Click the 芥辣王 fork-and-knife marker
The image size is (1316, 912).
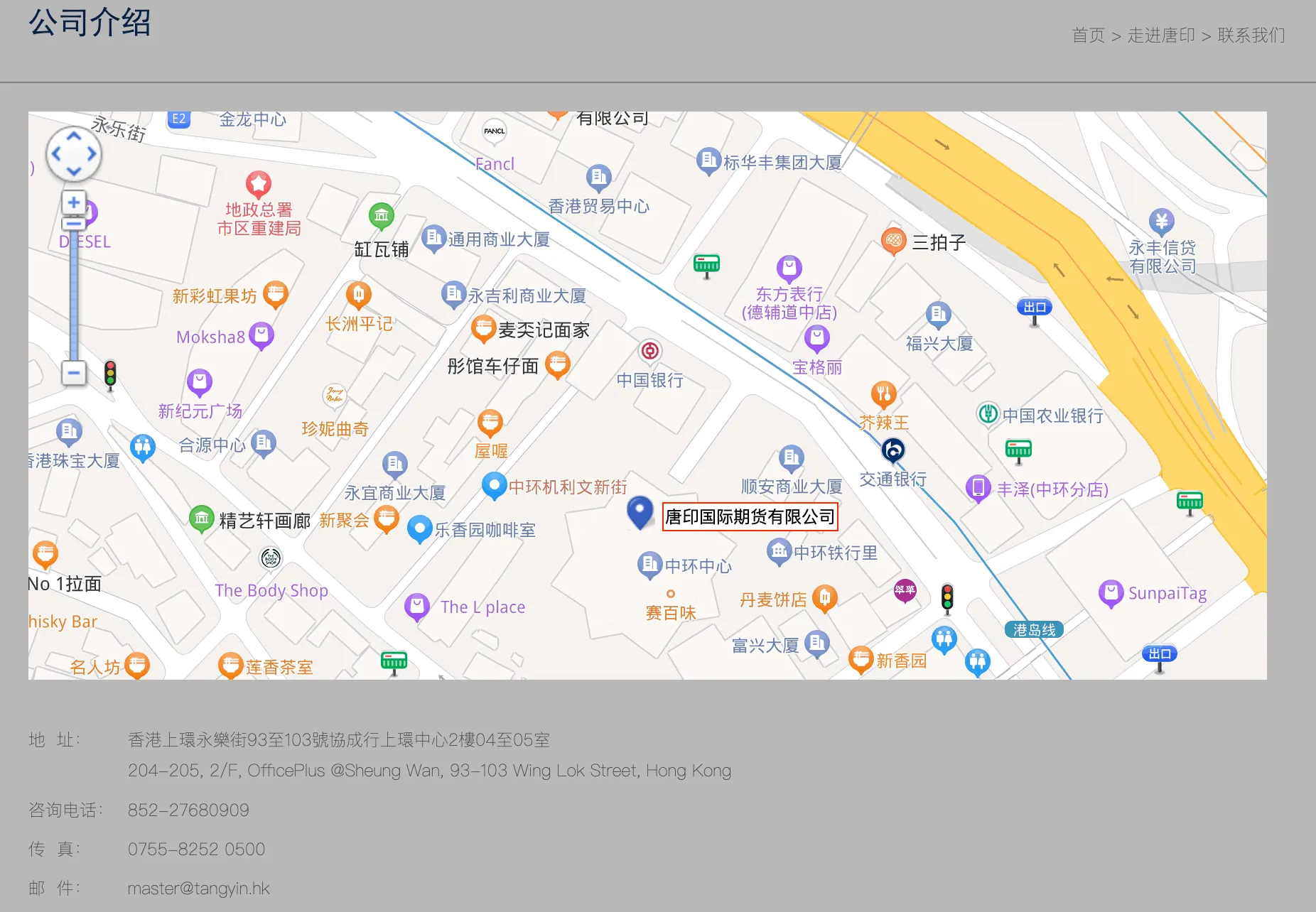(x=884, y=394)
